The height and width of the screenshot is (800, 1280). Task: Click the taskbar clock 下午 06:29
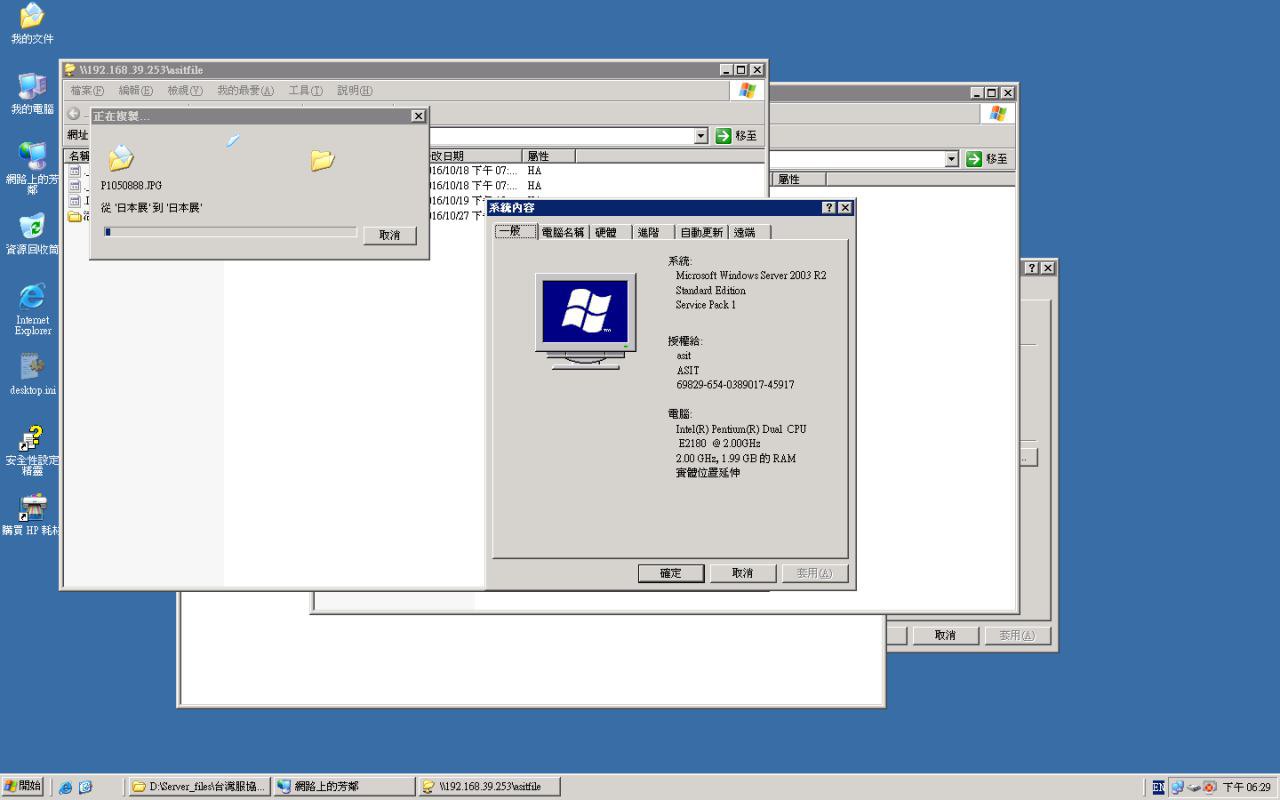tap(1246, 787)
